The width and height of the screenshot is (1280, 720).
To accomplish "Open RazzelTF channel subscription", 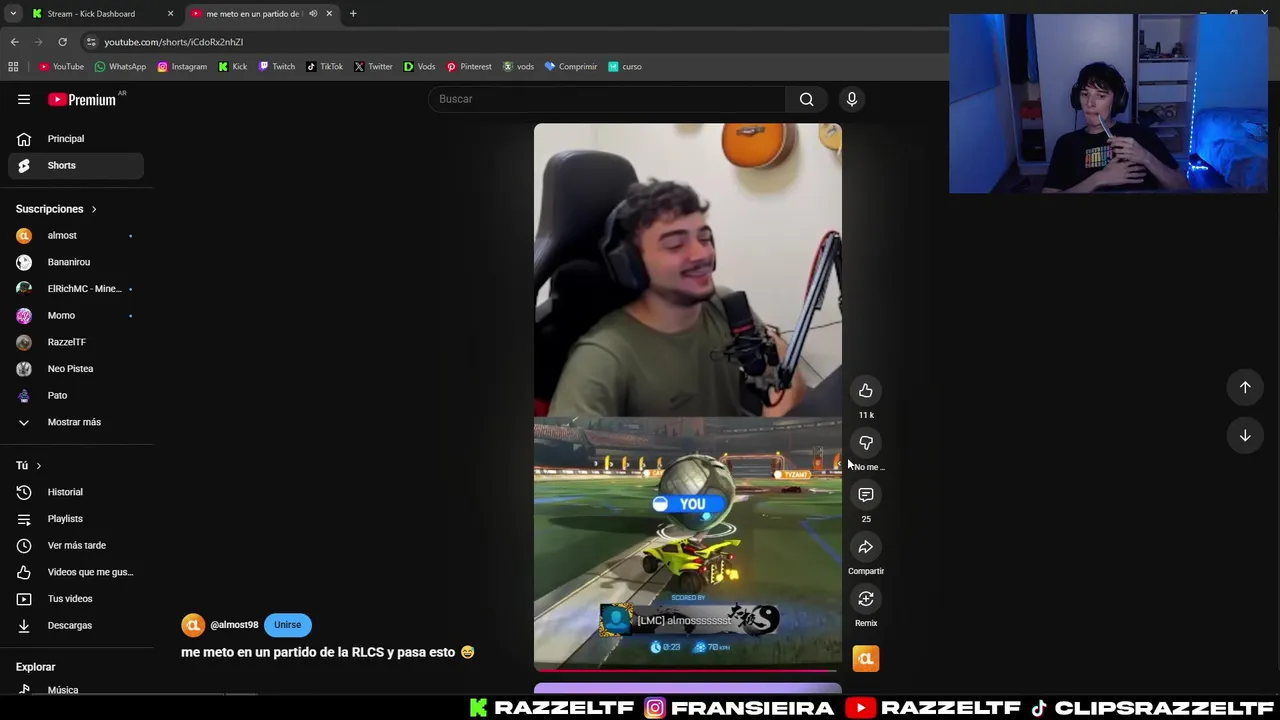I will [76, 342].
